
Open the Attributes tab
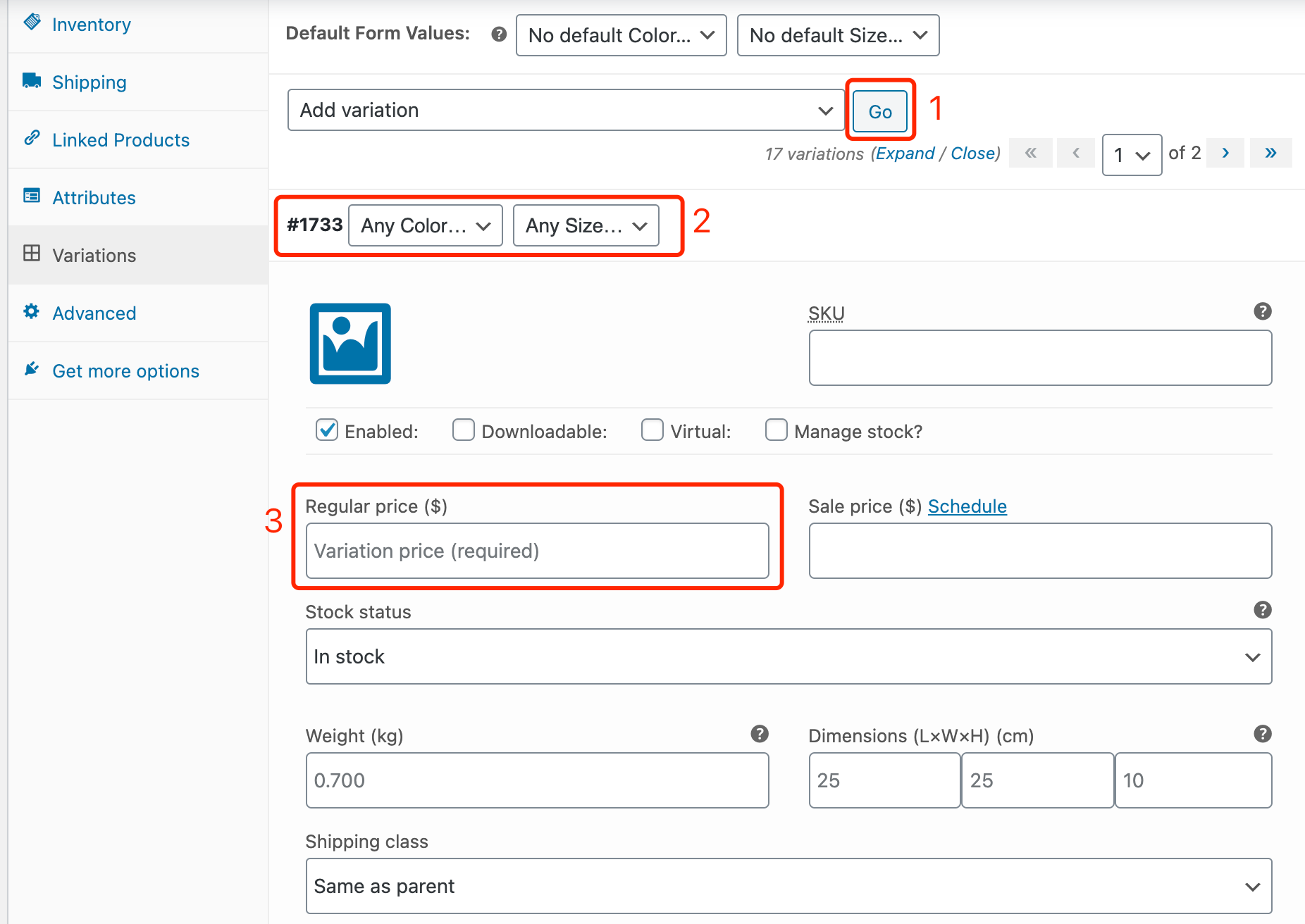coord(138,198)
